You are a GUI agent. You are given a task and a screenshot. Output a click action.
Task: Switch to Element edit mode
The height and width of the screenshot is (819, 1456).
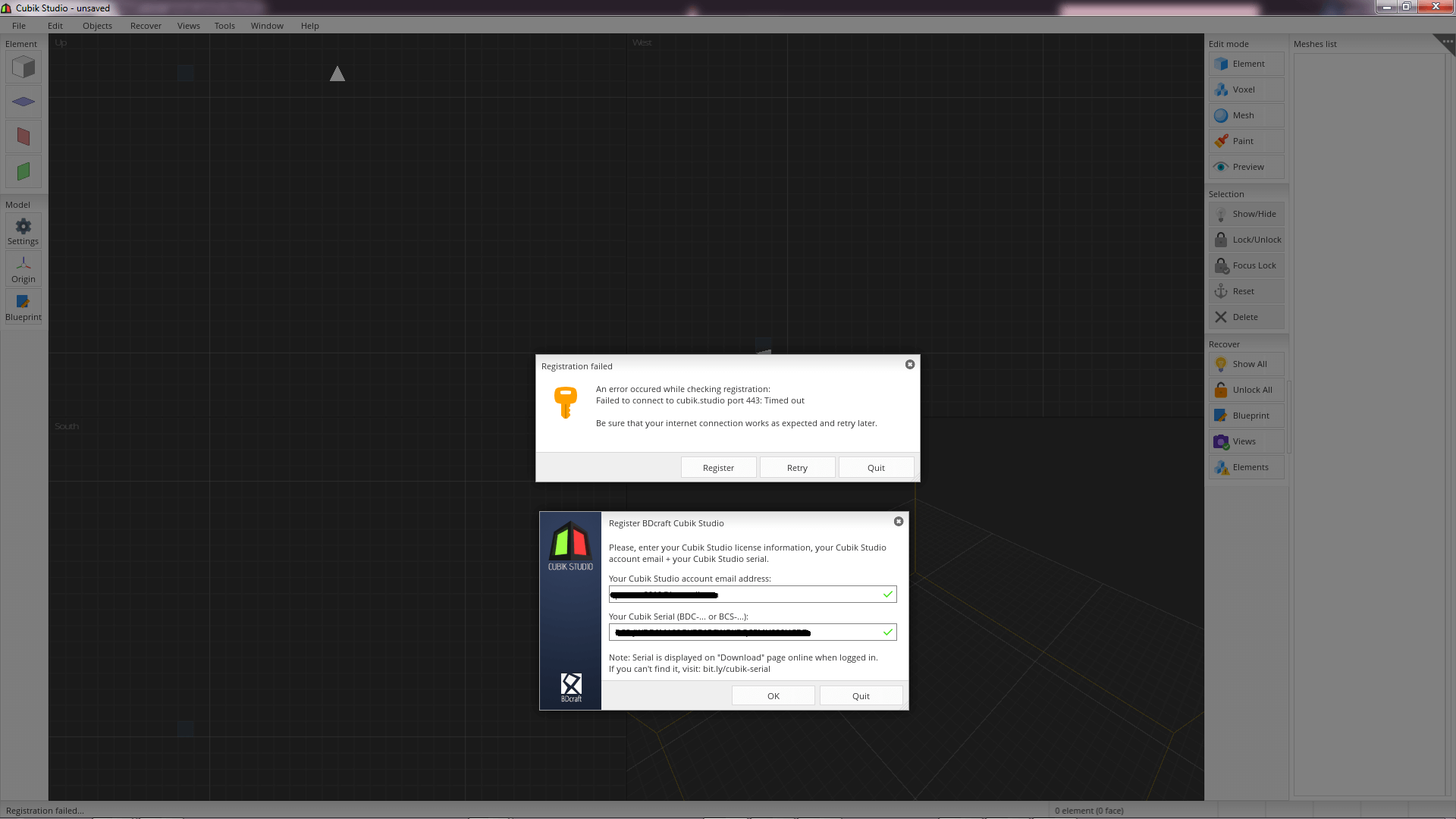(x=1246, y=64)
